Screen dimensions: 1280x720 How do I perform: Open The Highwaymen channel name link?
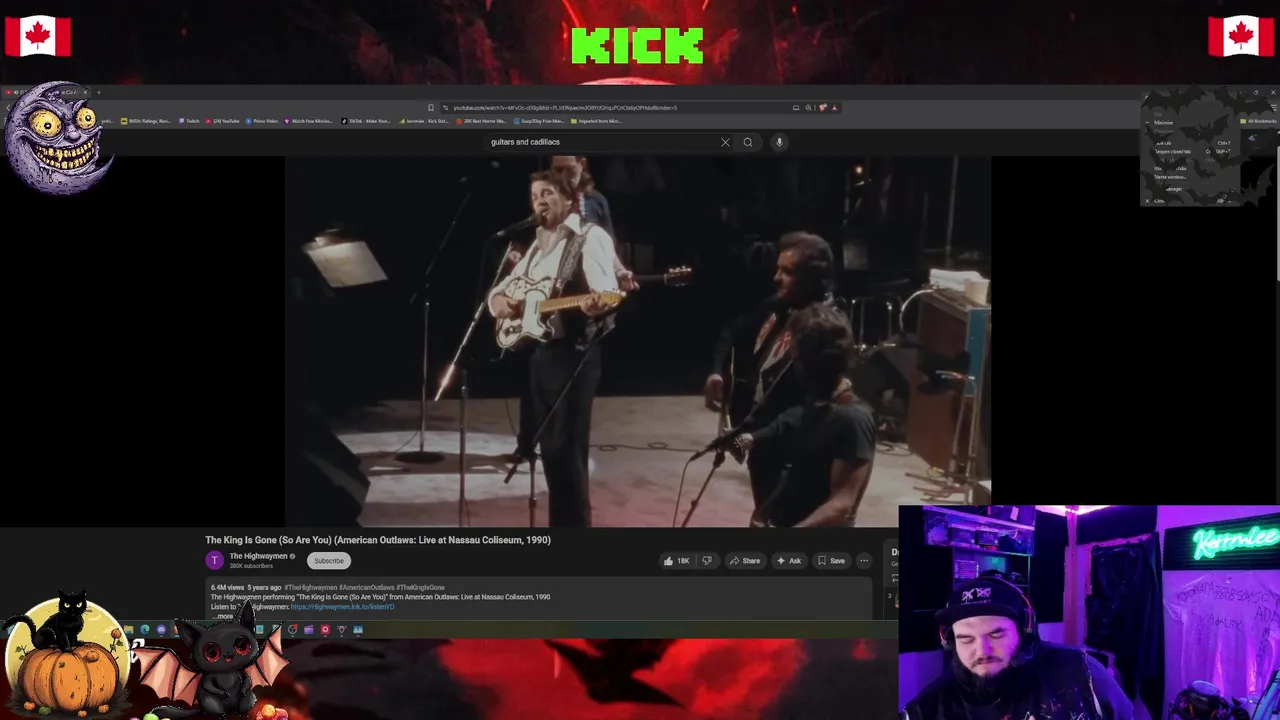pos(259,556)
